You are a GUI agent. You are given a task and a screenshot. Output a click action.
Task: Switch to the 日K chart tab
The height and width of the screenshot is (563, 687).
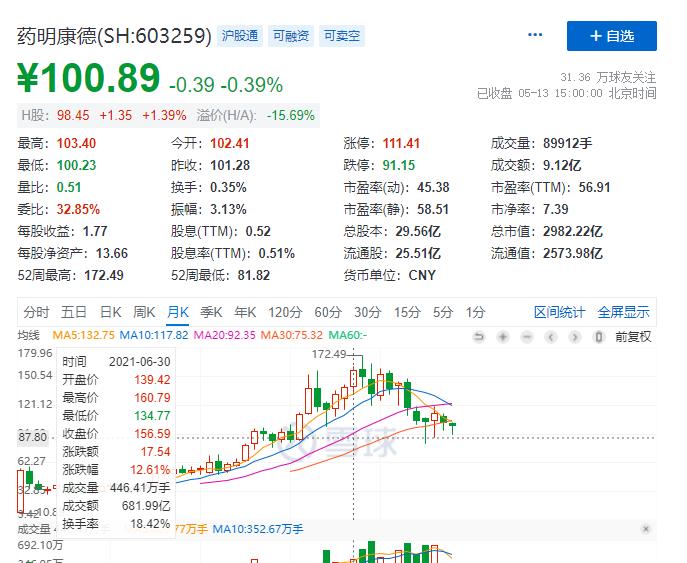pyautogui.click(x=110, y=312)
